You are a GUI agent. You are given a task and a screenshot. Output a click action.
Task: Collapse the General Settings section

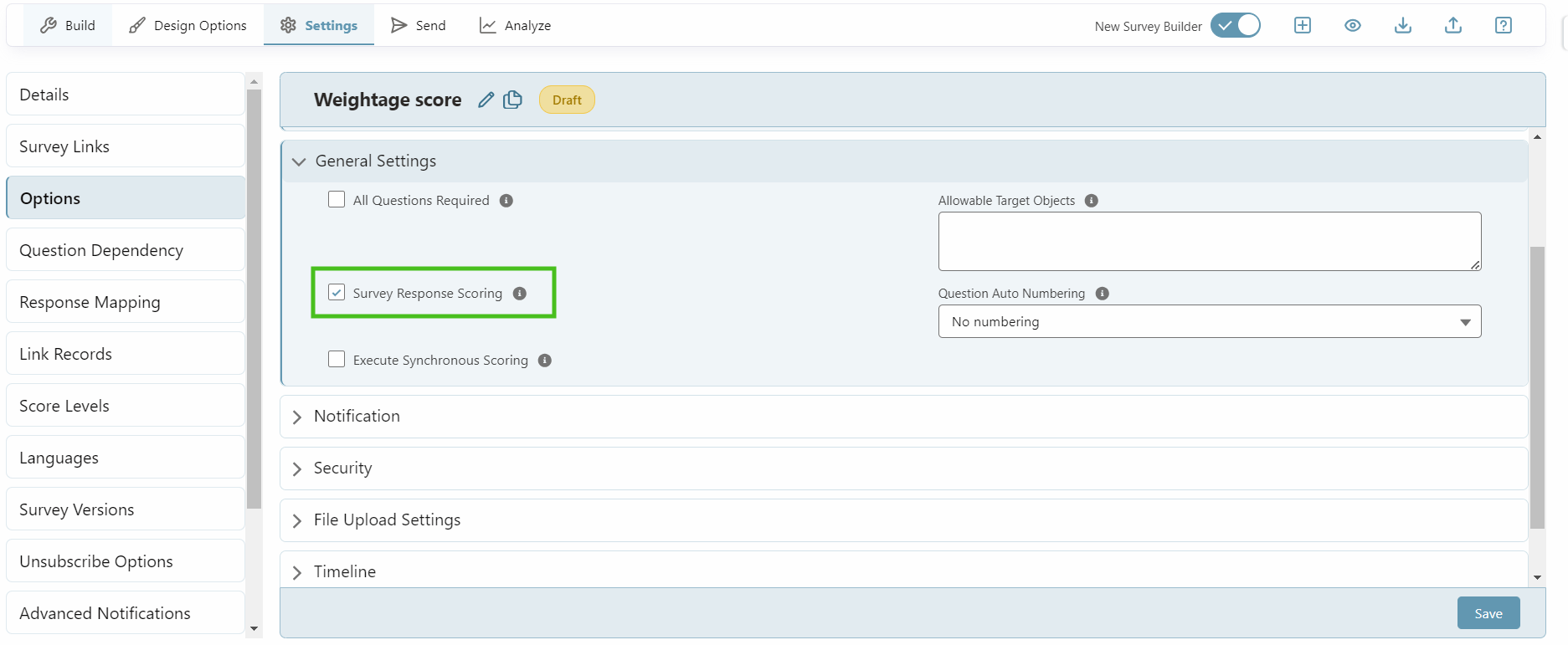[x=904, y=161]
